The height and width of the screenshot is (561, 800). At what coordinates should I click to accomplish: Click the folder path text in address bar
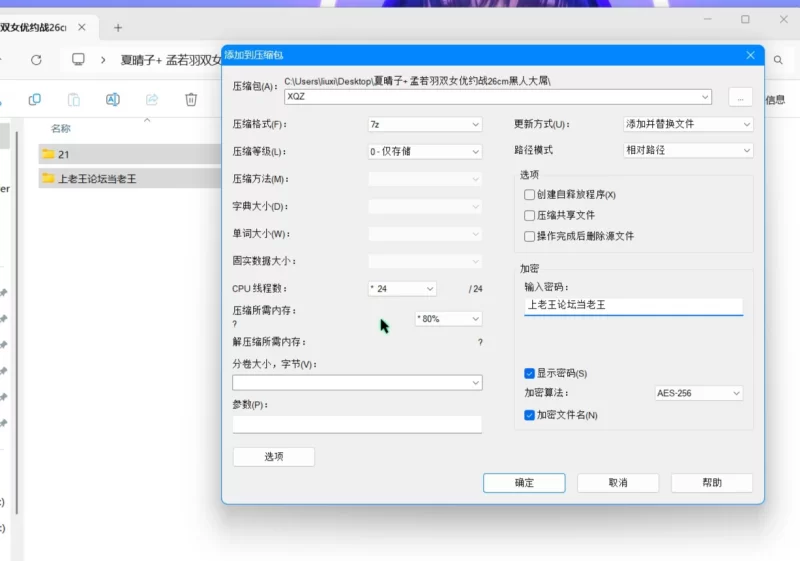click(x=170, y=60)
